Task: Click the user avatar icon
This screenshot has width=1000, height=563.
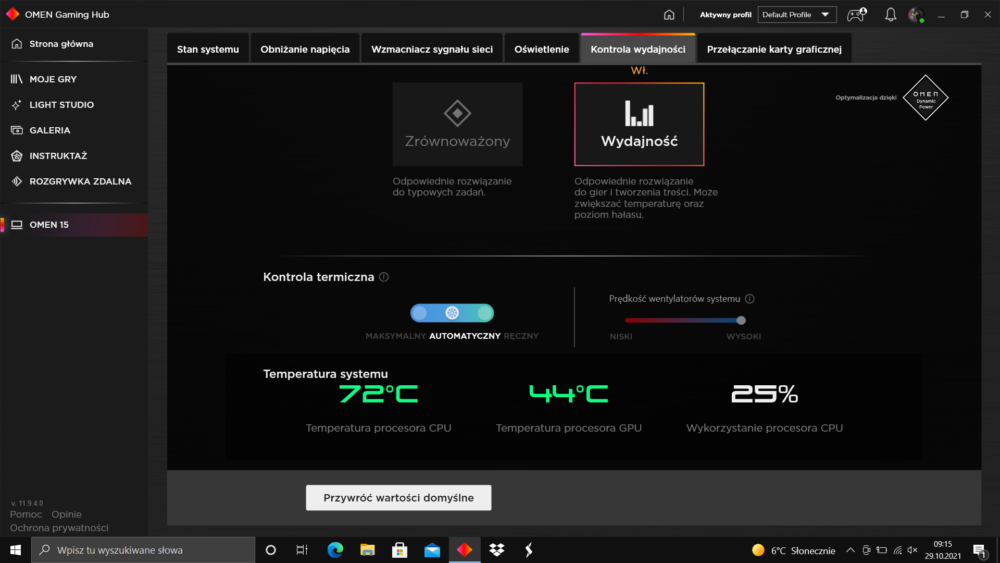Action: (x=916, y=15)
